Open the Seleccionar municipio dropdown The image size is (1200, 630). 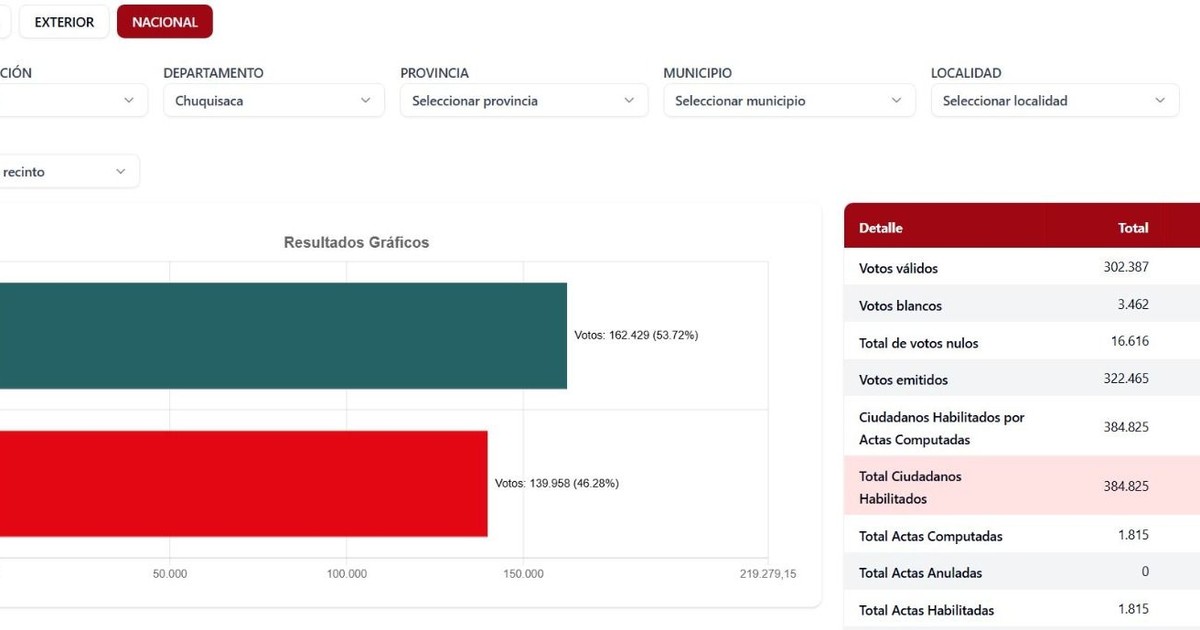pyautogui.click(x=788, y=100)
